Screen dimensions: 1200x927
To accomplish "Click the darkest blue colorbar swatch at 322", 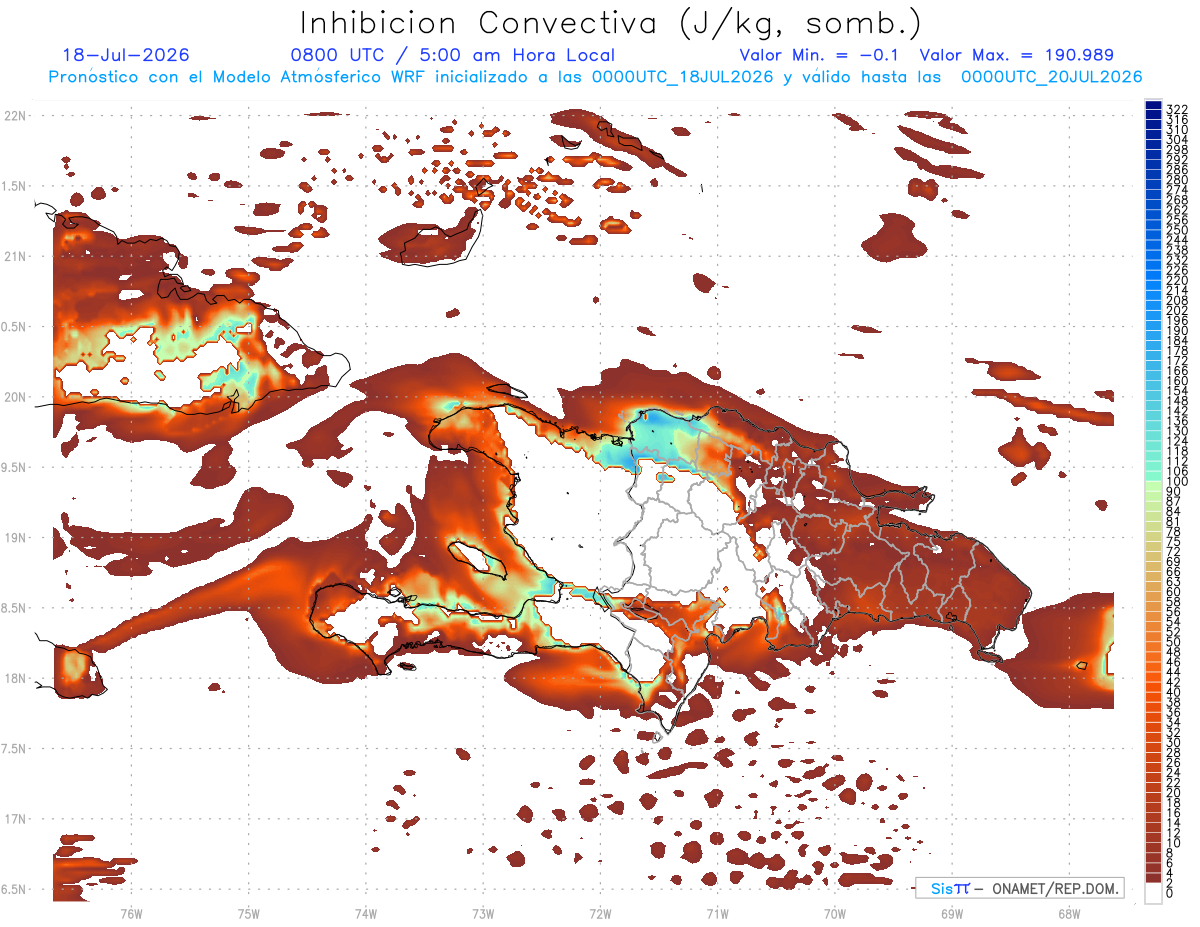I will [1154, 106].
